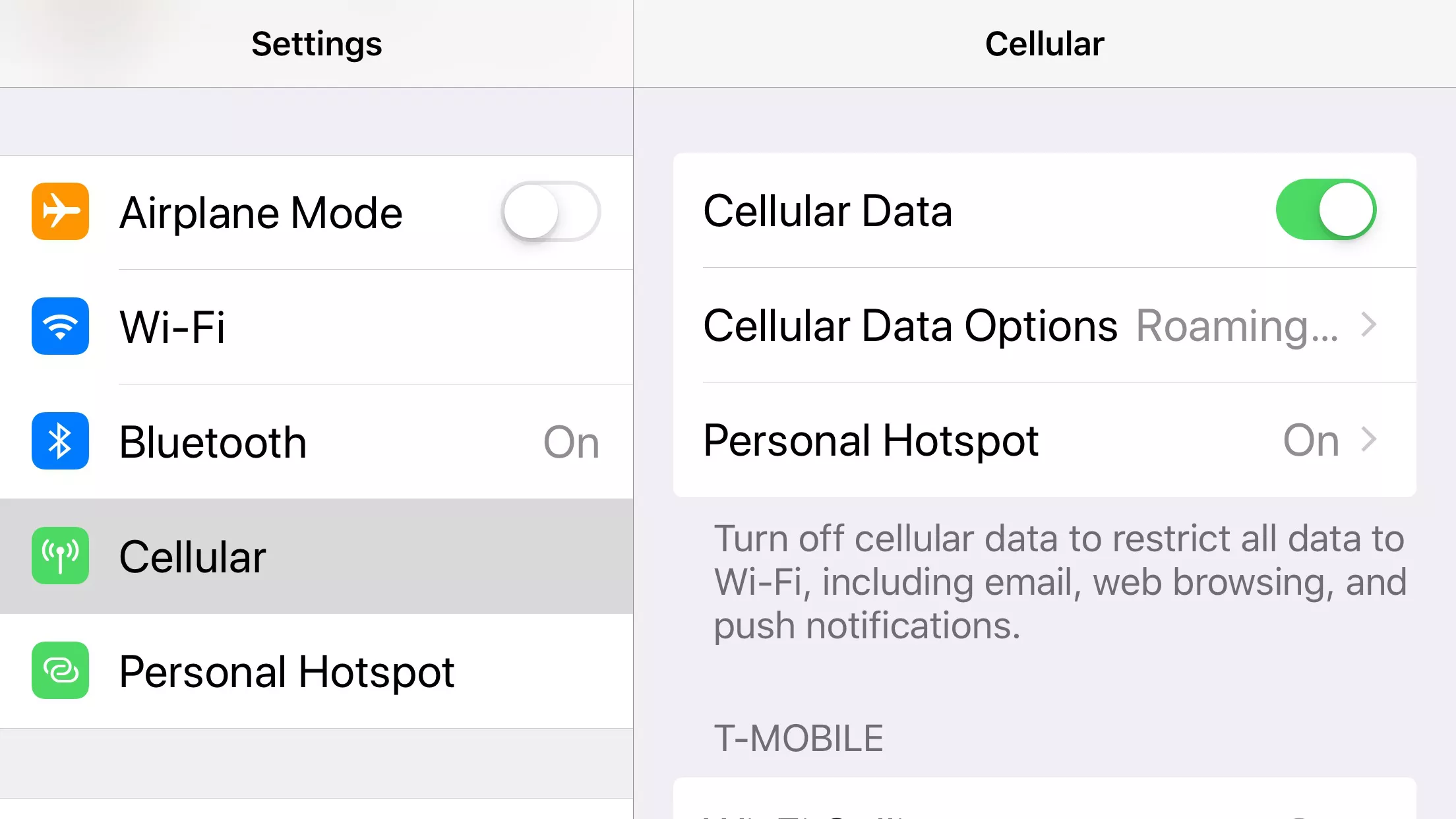Tap the Wi-Fi icon
The image size is (1456, 819).
(60, 325)
